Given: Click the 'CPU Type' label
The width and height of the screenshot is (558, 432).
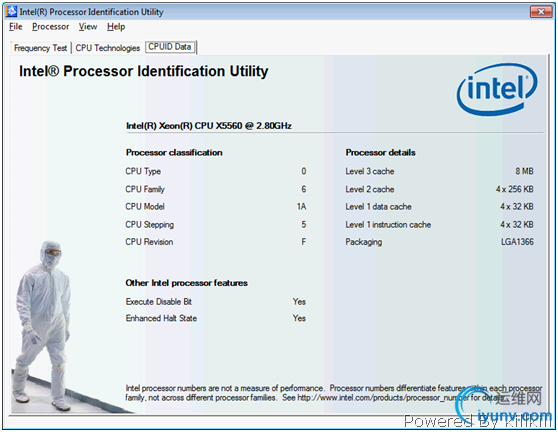Looking at the screenshot, I should coord(143,171).
